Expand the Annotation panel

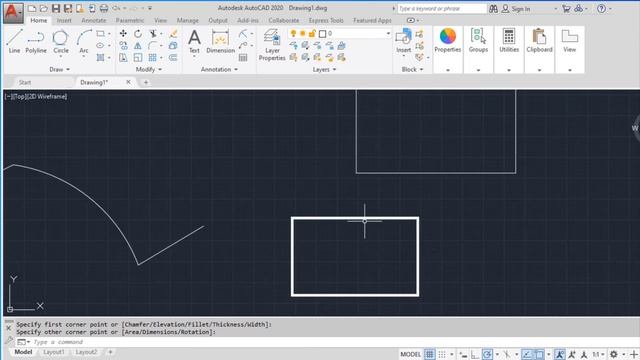point(219,69)
